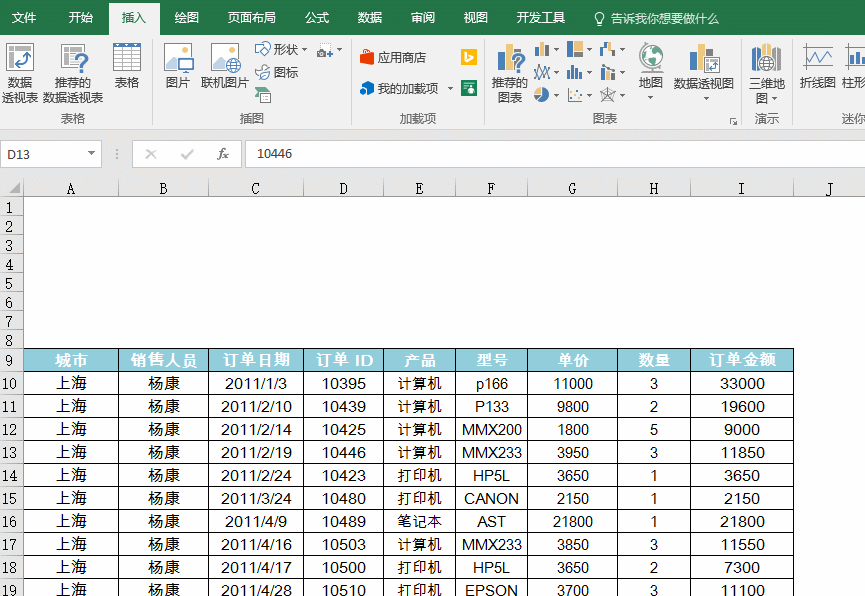Expand the Shapes (形状) dropdown arrow
The image size is (865, 596).
[305, 50]
